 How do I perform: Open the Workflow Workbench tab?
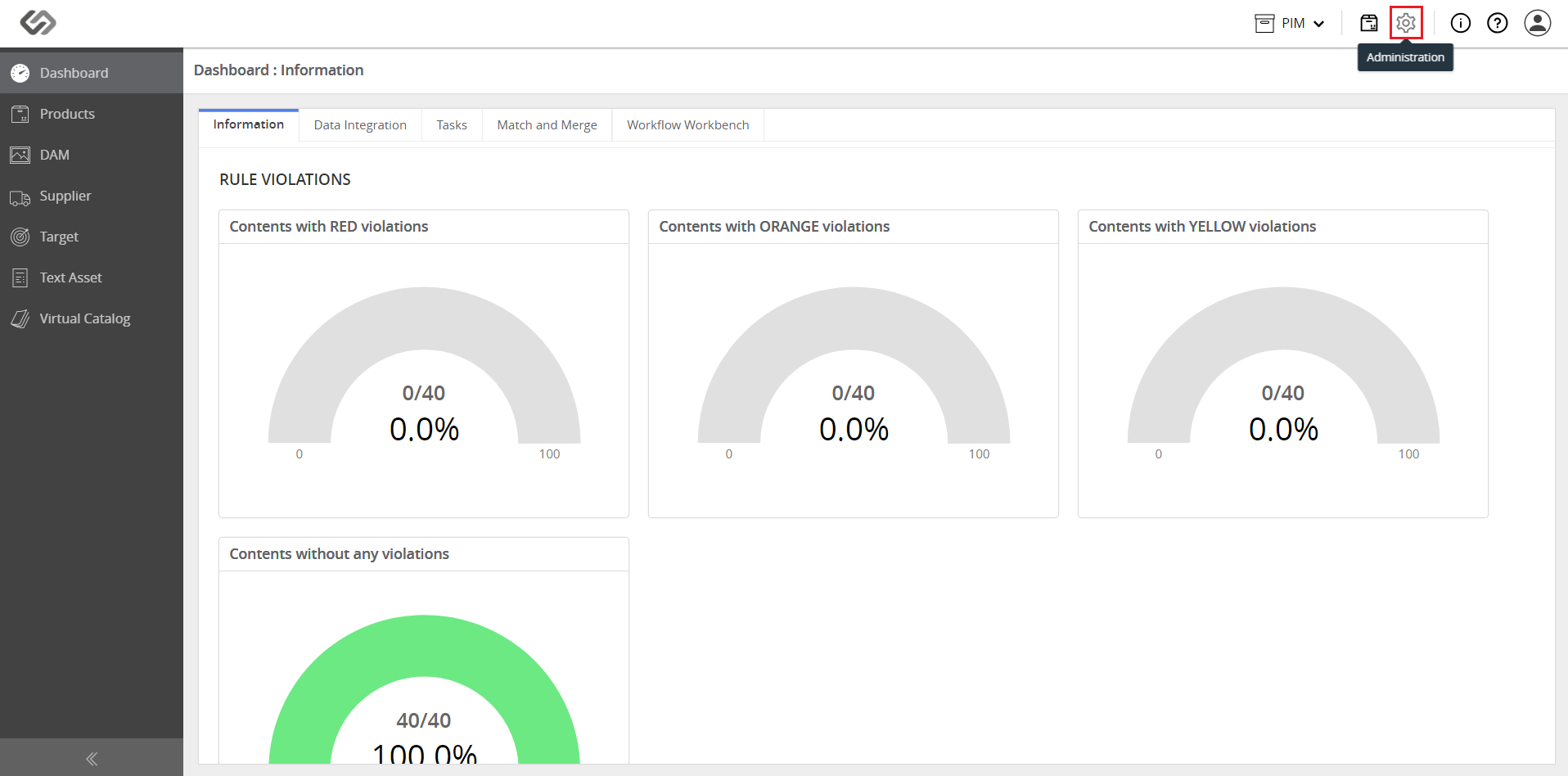[688, 125]
